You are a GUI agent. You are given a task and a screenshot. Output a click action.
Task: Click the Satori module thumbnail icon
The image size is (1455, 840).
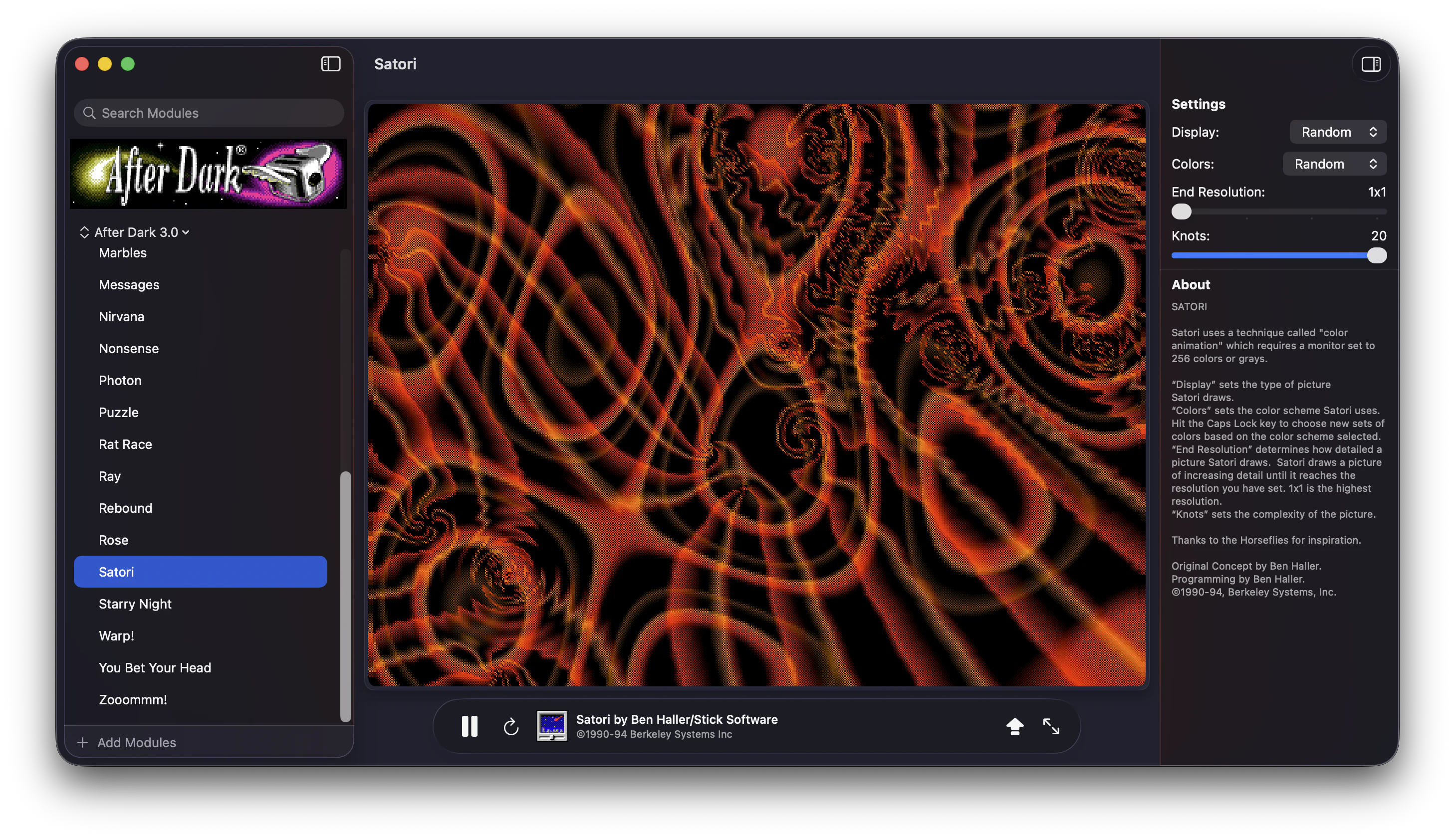click(551, 726)
